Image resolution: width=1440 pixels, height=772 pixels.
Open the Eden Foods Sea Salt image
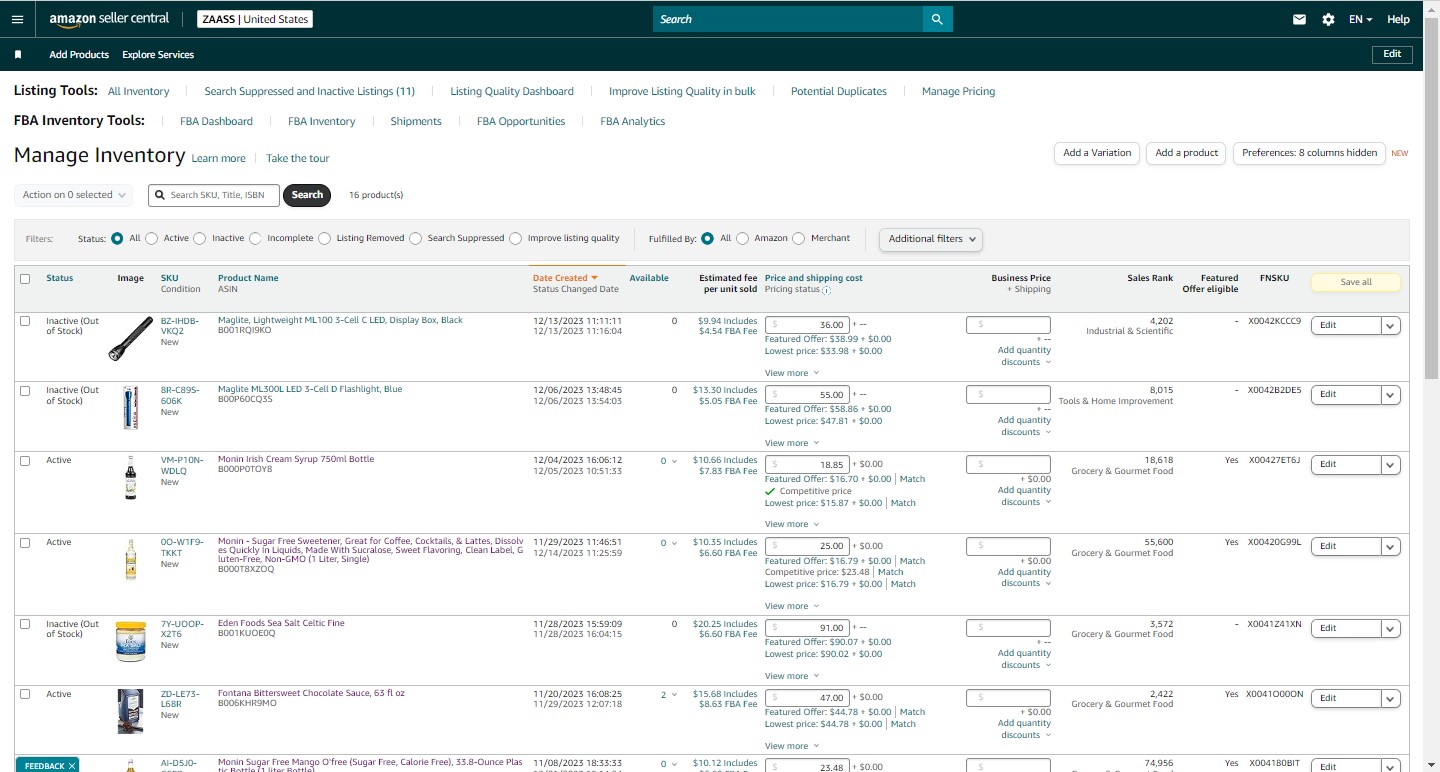[130, 641]
